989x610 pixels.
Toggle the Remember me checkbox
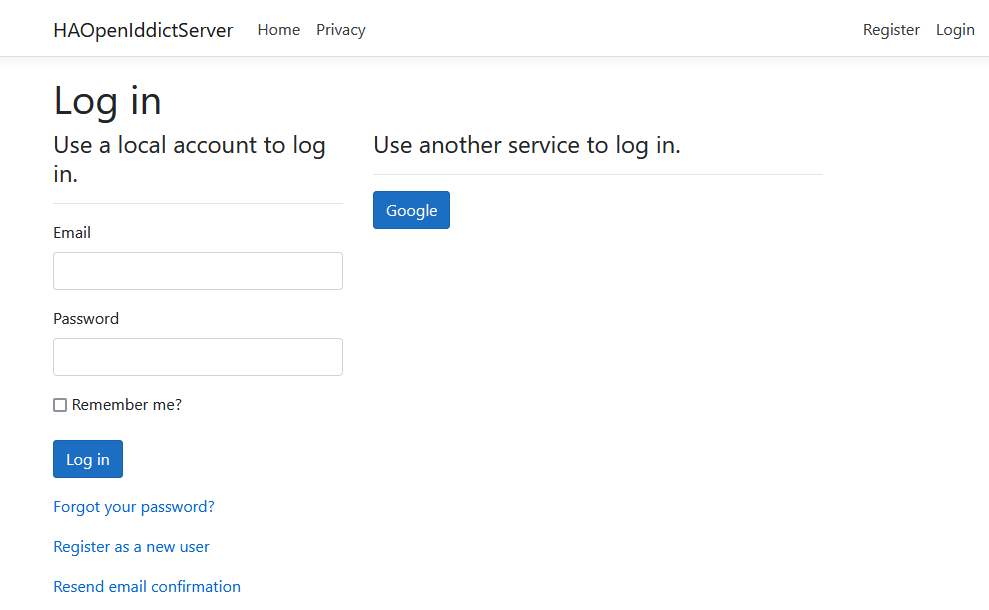click(60, 404)
